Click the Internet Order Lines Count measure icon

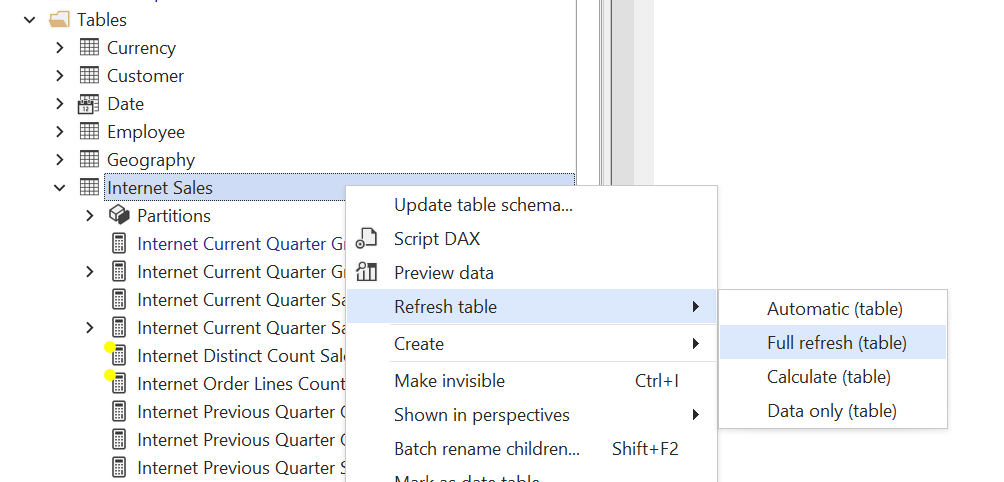(119, 384)
